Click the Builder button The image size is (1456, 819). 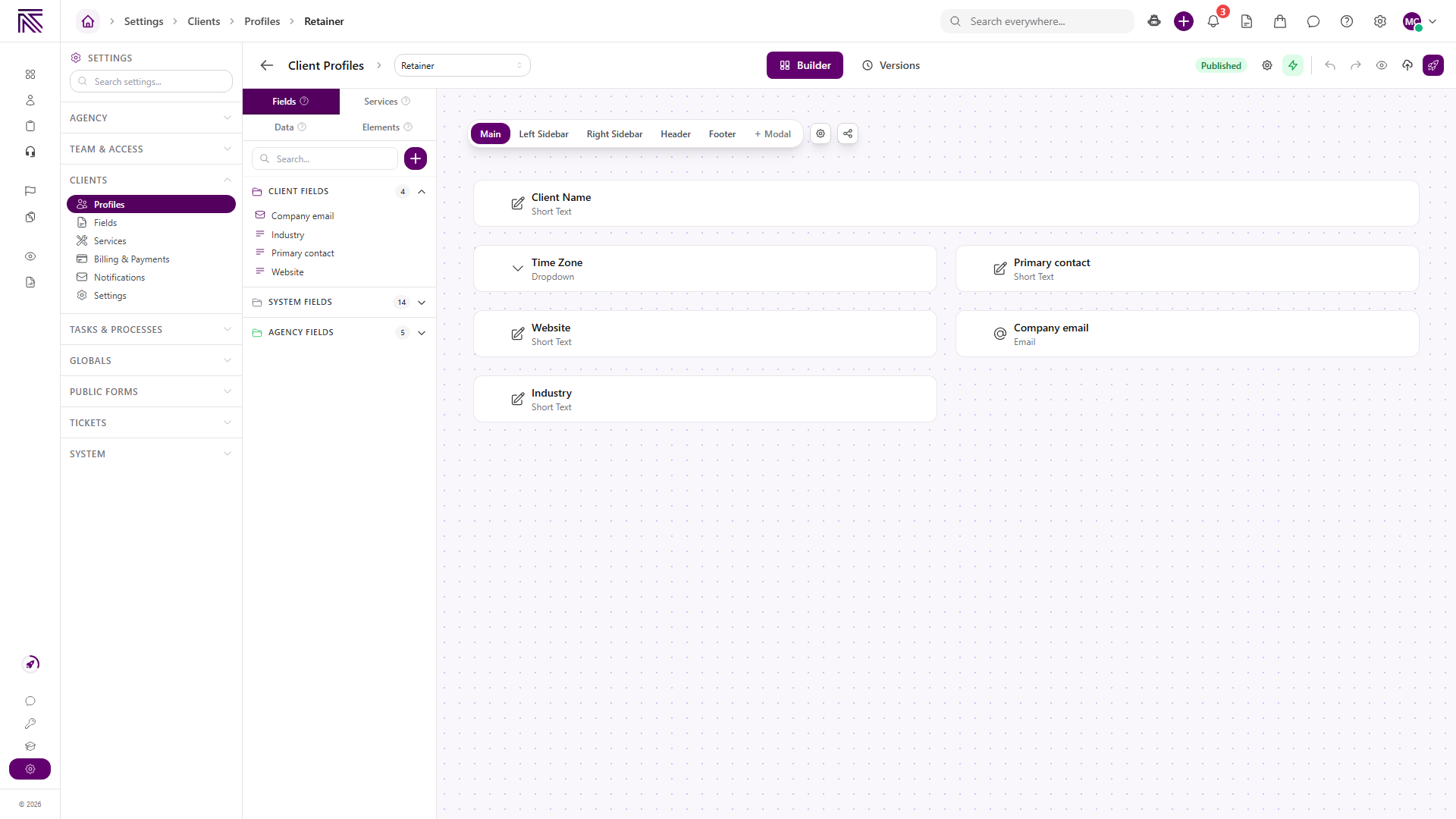click(805, 65)
